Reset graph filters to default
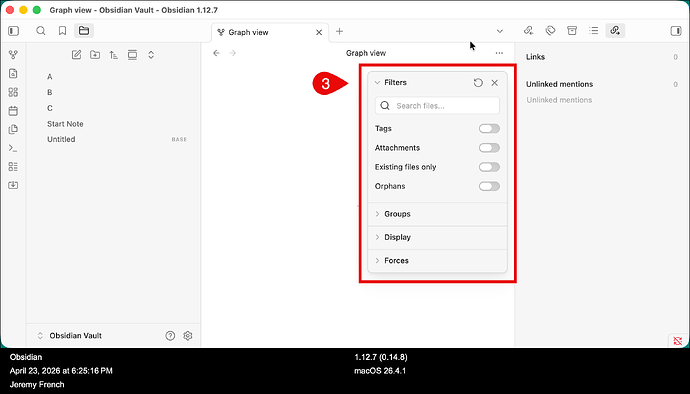 (478, 82)
